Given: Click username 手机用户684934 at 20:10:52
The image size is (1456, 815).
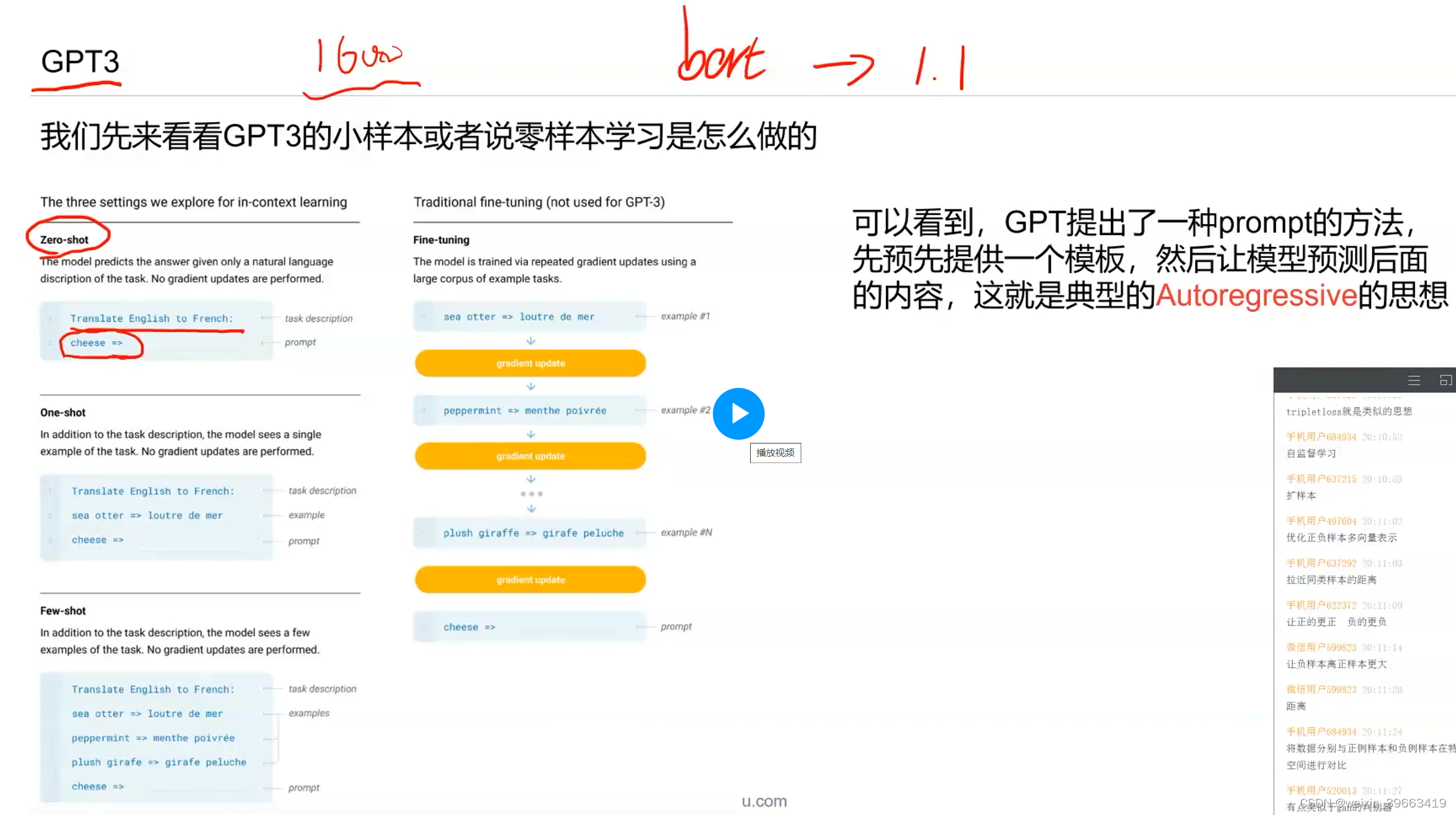Looking at the screenshot, I should tap(1321, 437).
